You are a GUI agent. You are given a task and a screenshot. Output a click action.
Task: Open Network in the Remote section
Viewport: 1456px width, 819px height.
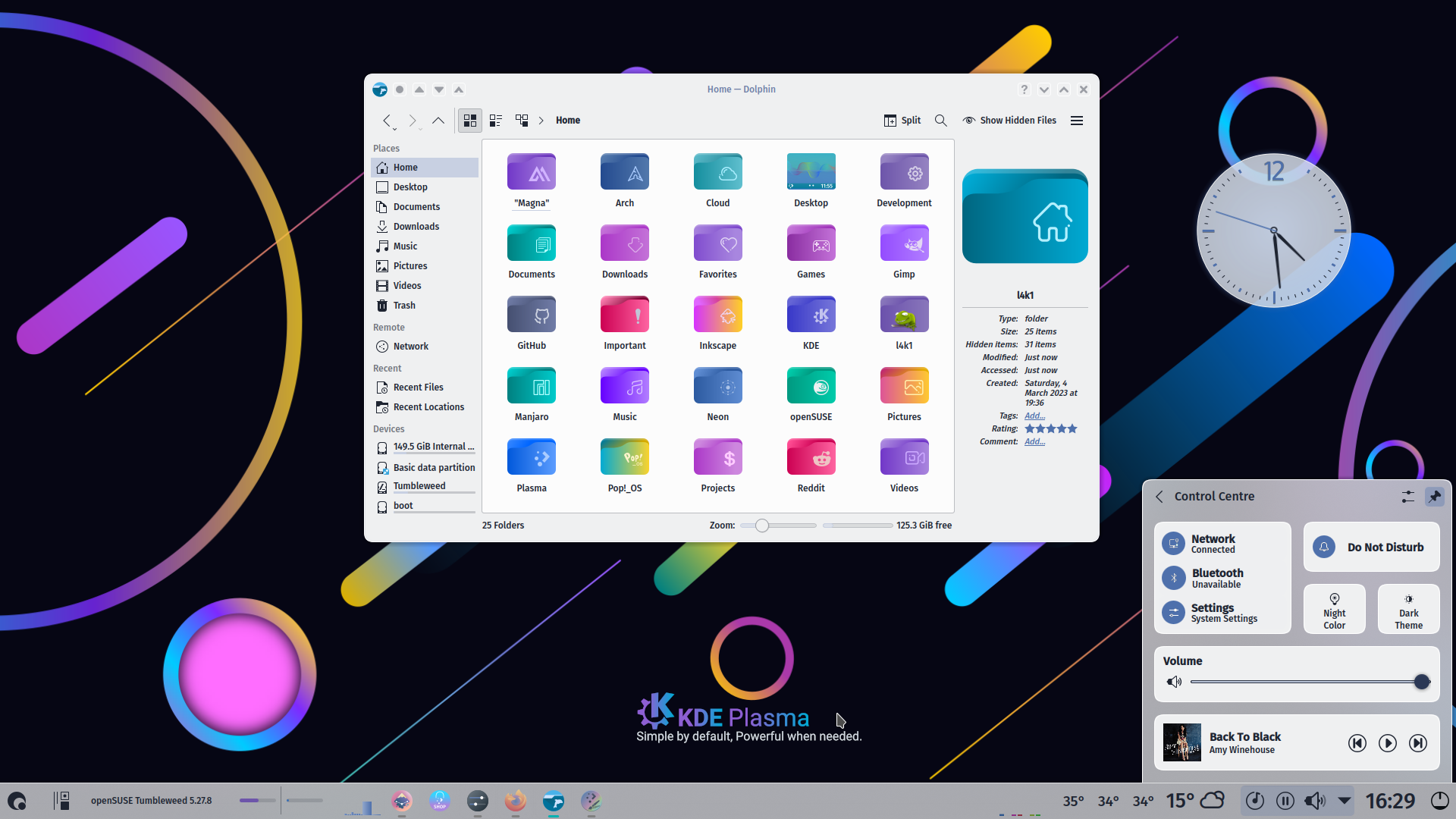coord(425,347)
